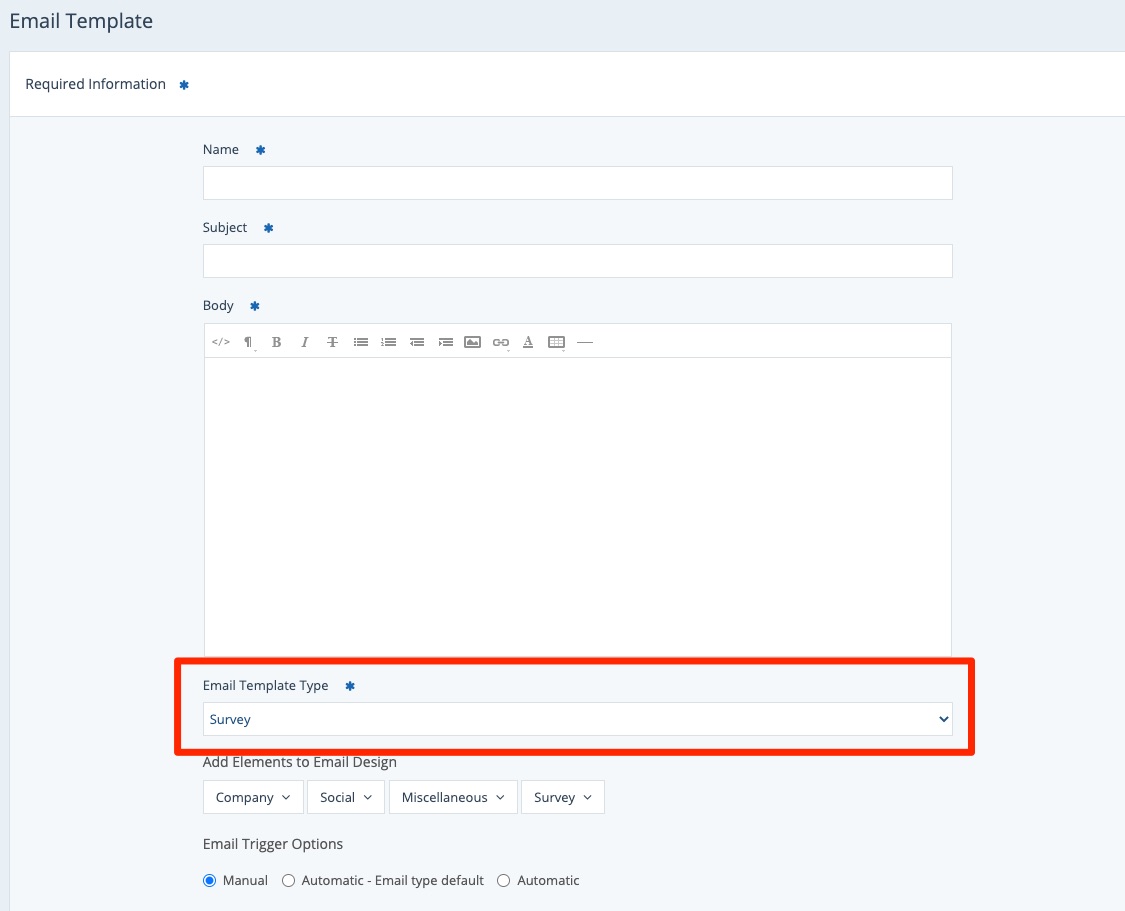Insert a table into the body
The image size is (1125, 911).
click(557, 342)
